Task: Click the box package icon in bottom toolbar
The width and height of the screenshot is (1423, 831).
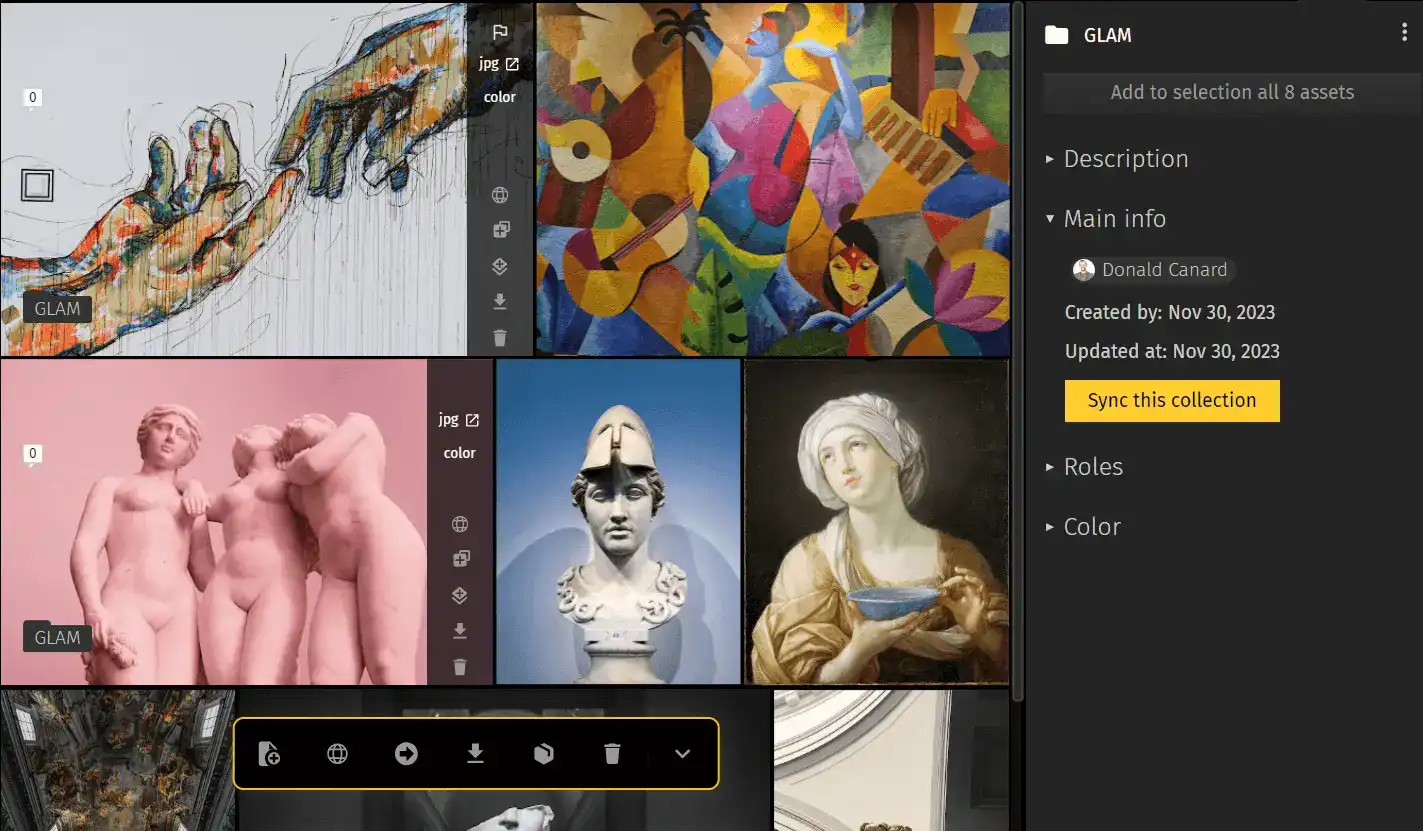Action: [x=544, y=754]
